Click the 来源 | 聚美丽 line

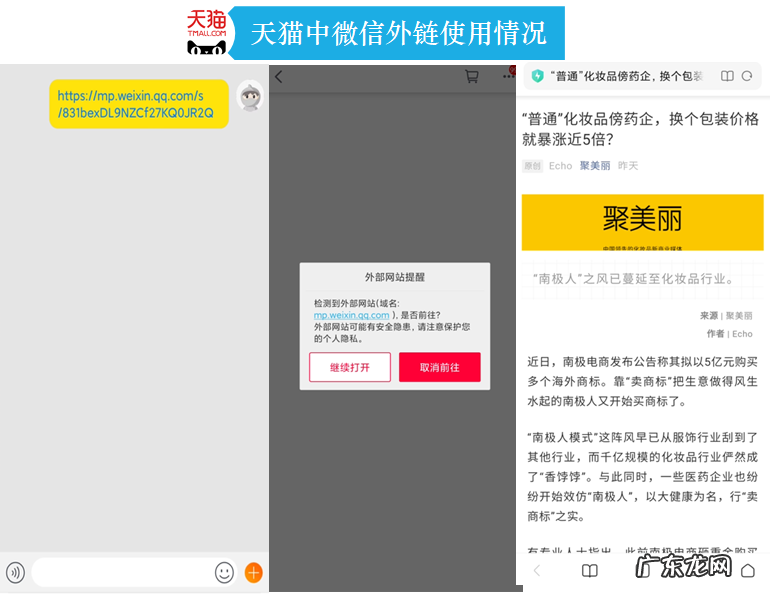point(726,316)
